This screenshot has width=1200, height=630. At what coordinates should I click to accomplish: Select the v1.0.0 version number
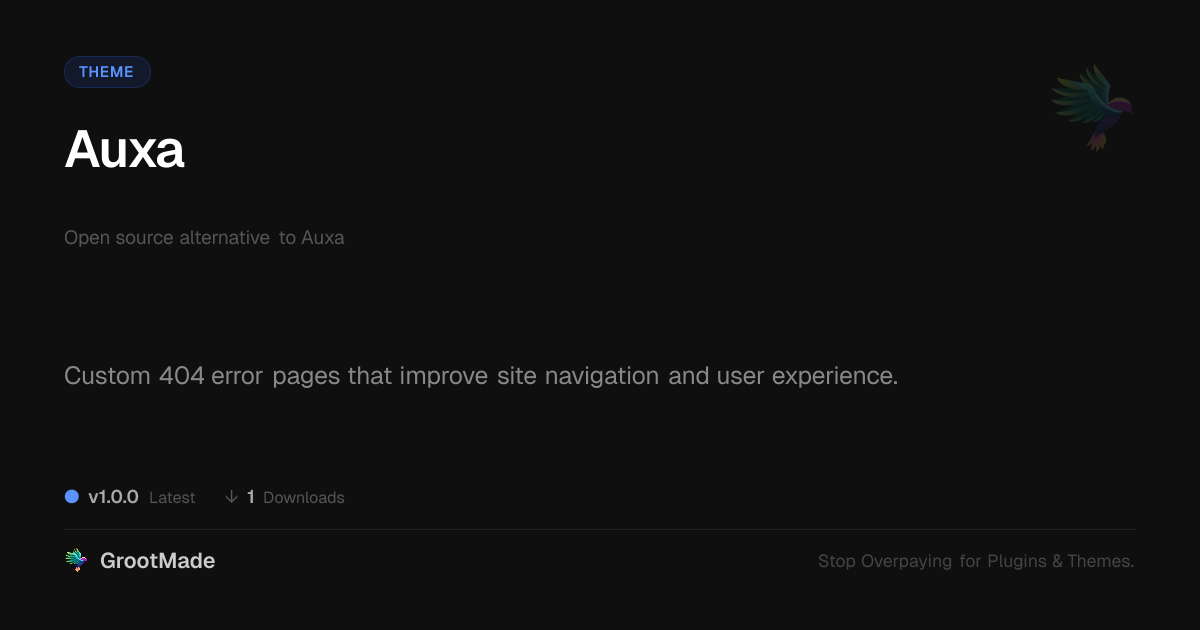coord(113,497)
